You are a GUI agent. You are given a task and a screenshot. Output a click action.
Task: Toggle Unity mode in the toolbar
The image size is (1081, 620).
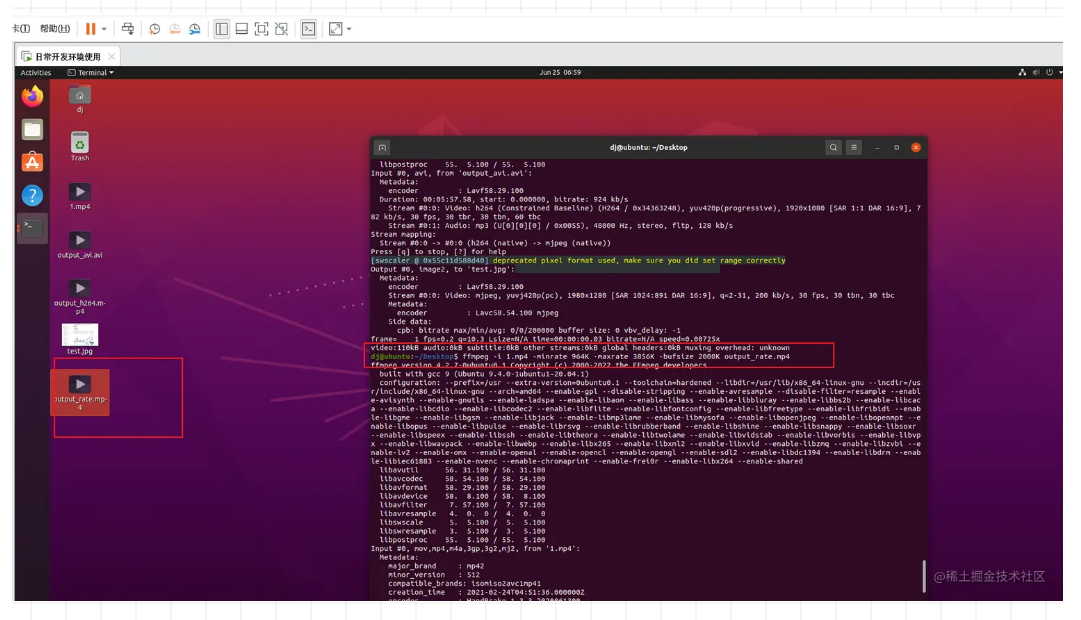[283, 29]
